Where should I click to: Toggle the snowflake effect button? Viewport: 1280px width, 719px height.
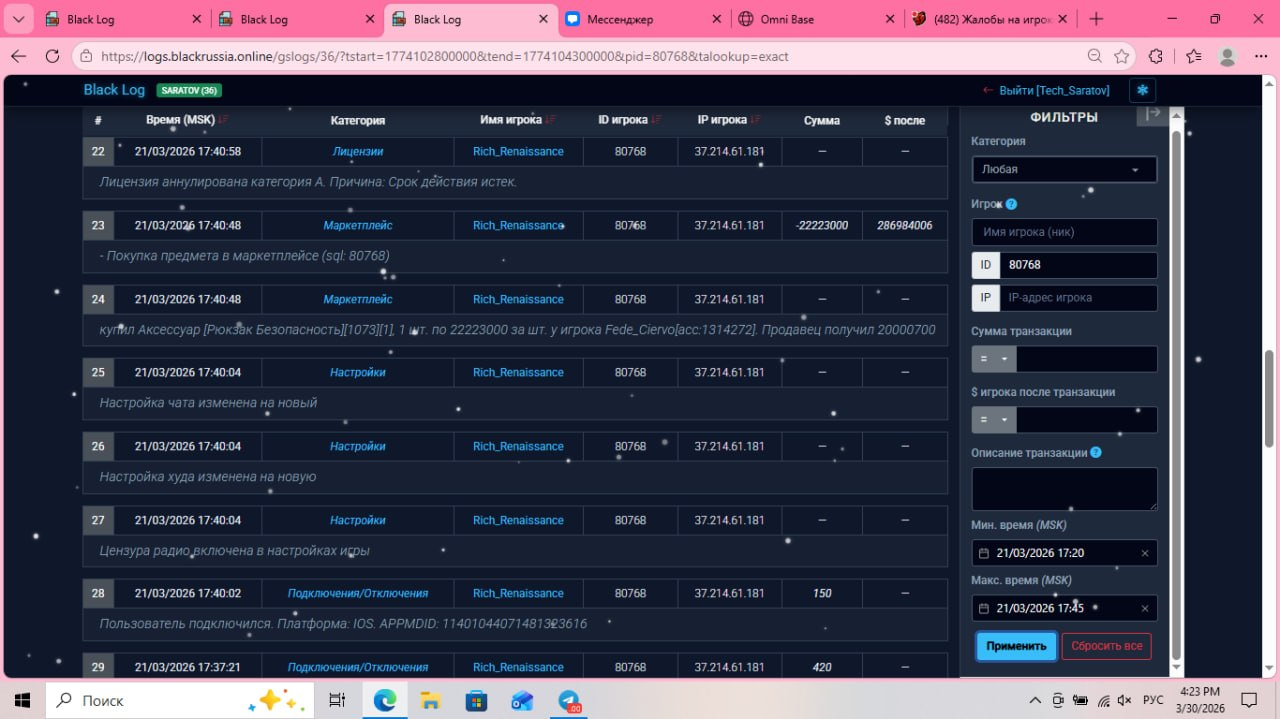1142,90
